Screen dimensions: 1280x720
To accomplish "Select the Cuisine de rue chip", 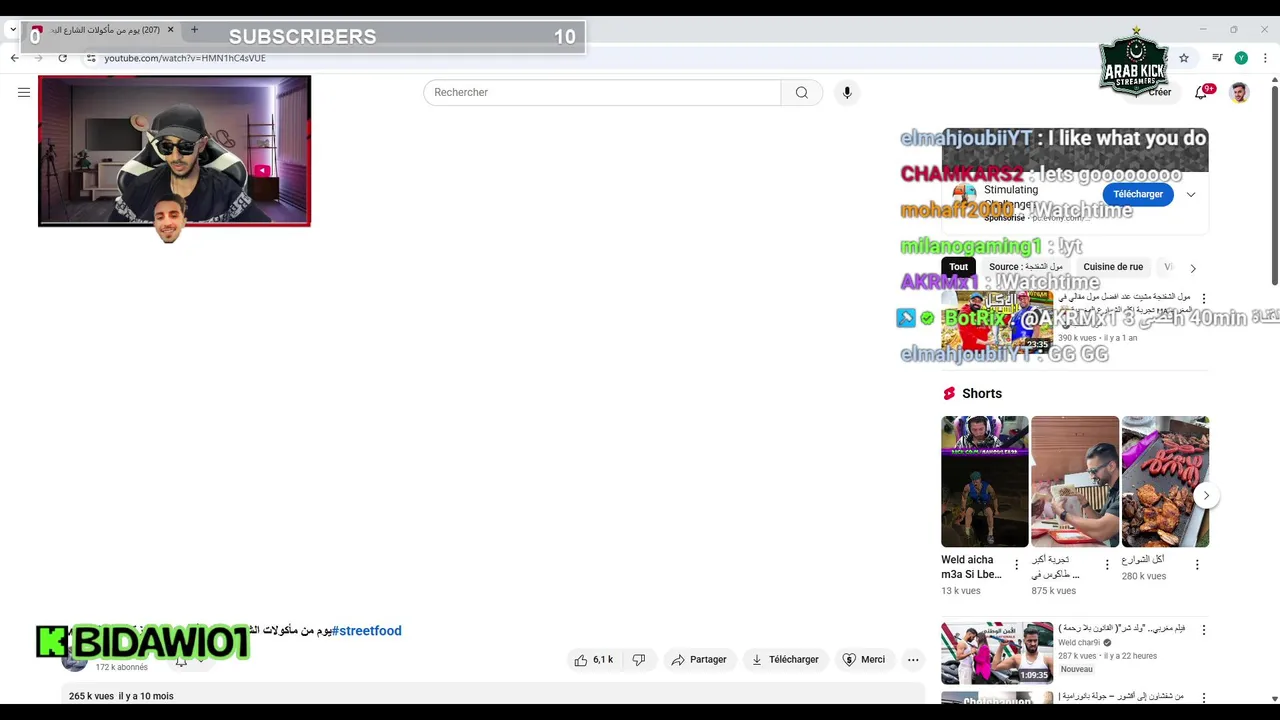I will point(1113,267).
